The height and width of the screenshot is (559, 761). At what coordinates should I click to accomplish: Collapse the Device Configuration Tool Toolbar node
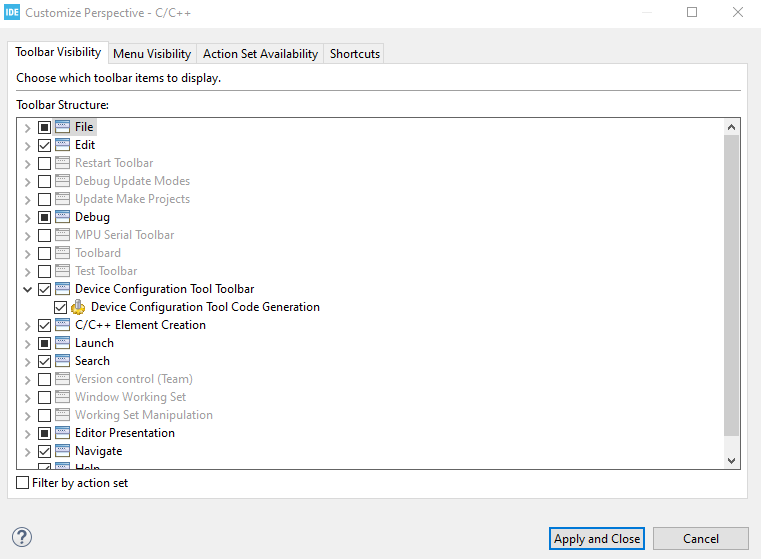point(27,289)
